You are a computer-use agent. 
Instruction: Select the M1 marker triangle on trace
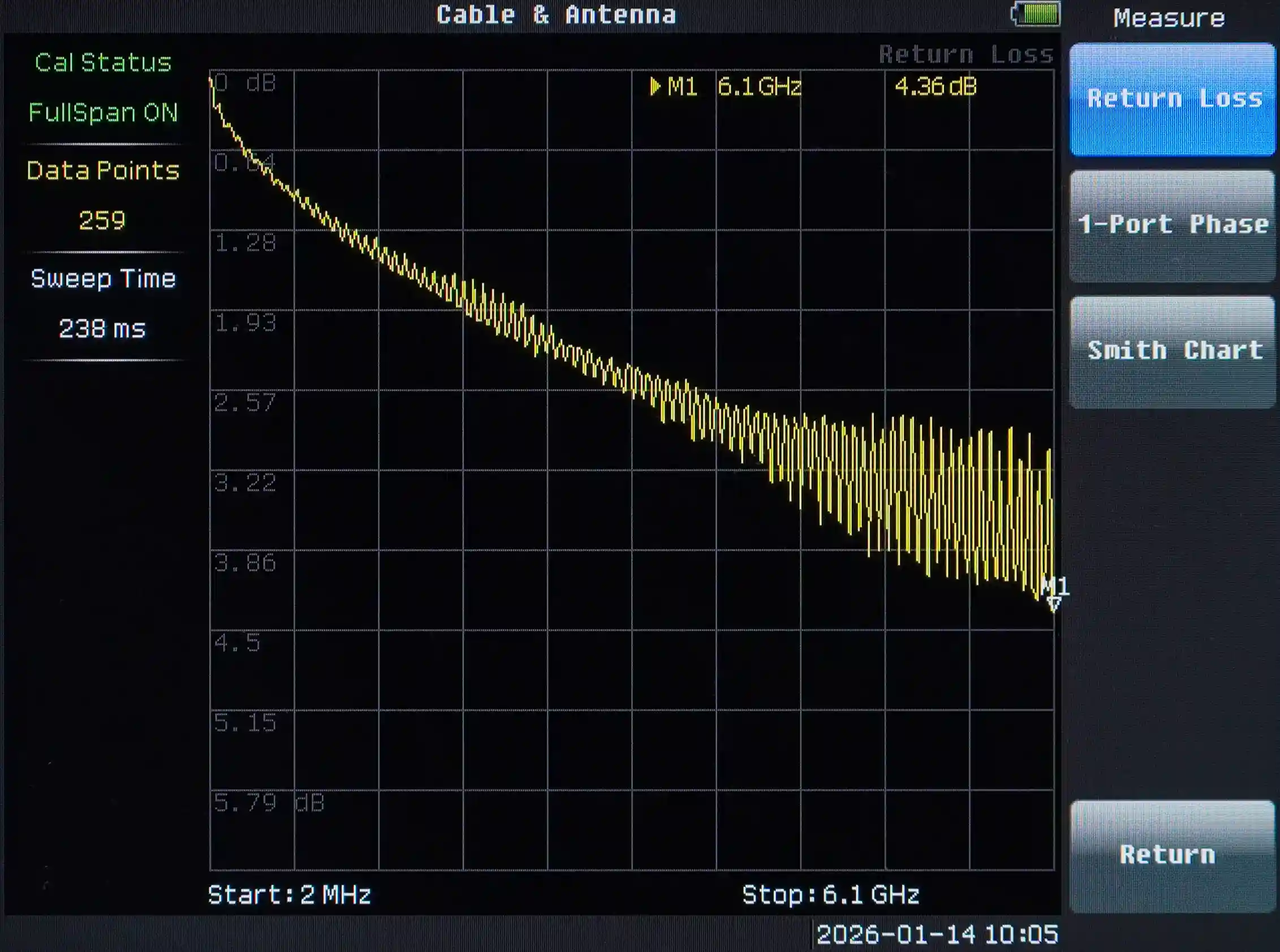coord(1054,604)
